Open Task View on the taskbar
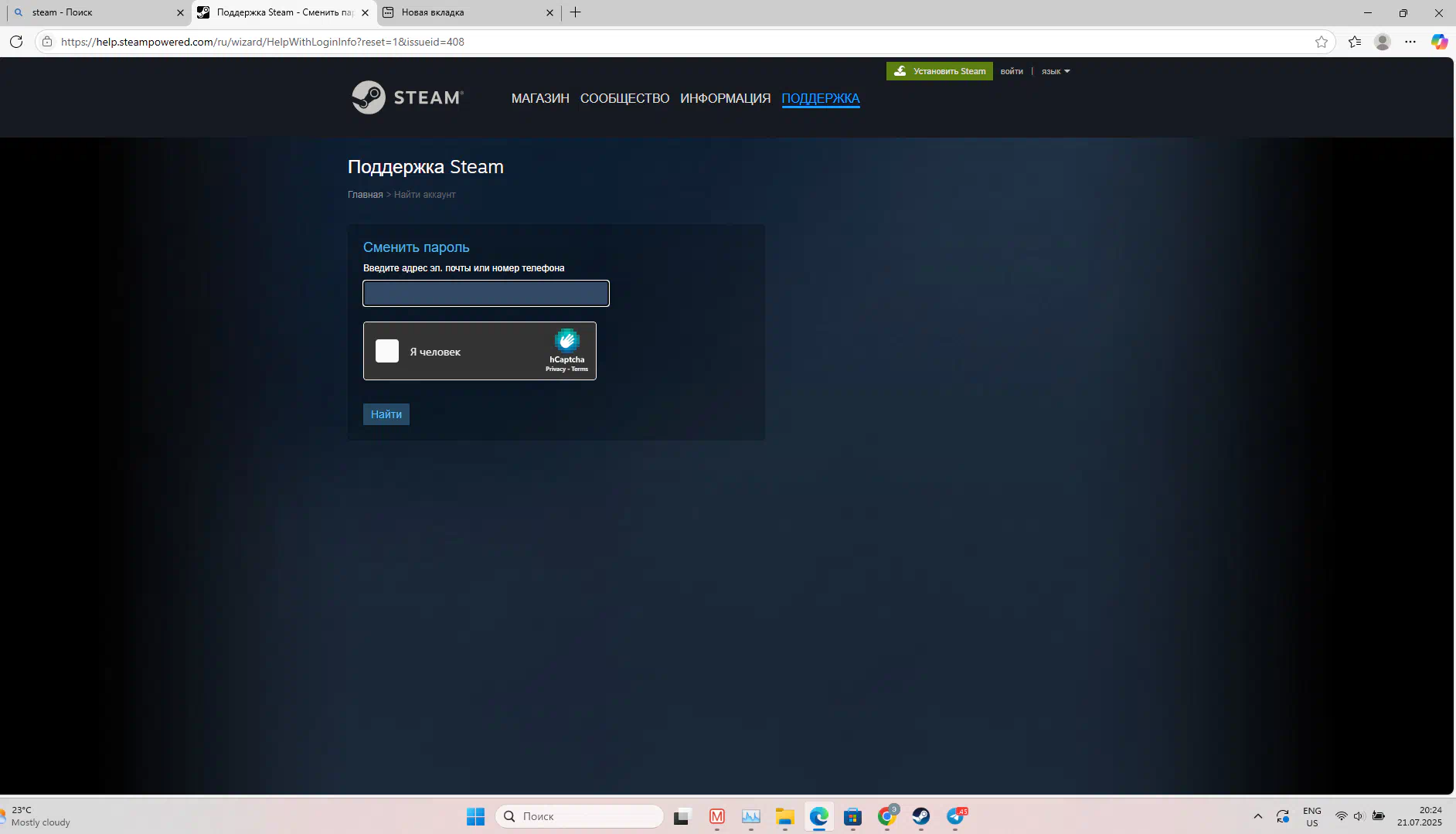Image resolution: width=1456 pixels, height=834 pixels. click(x=682, y=816)
